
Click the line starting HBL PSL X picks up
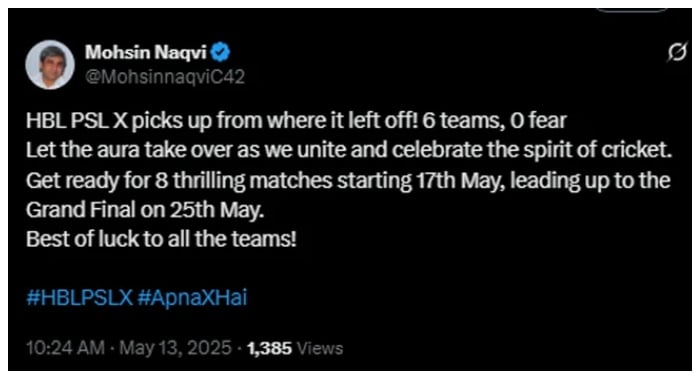point(296,121)
